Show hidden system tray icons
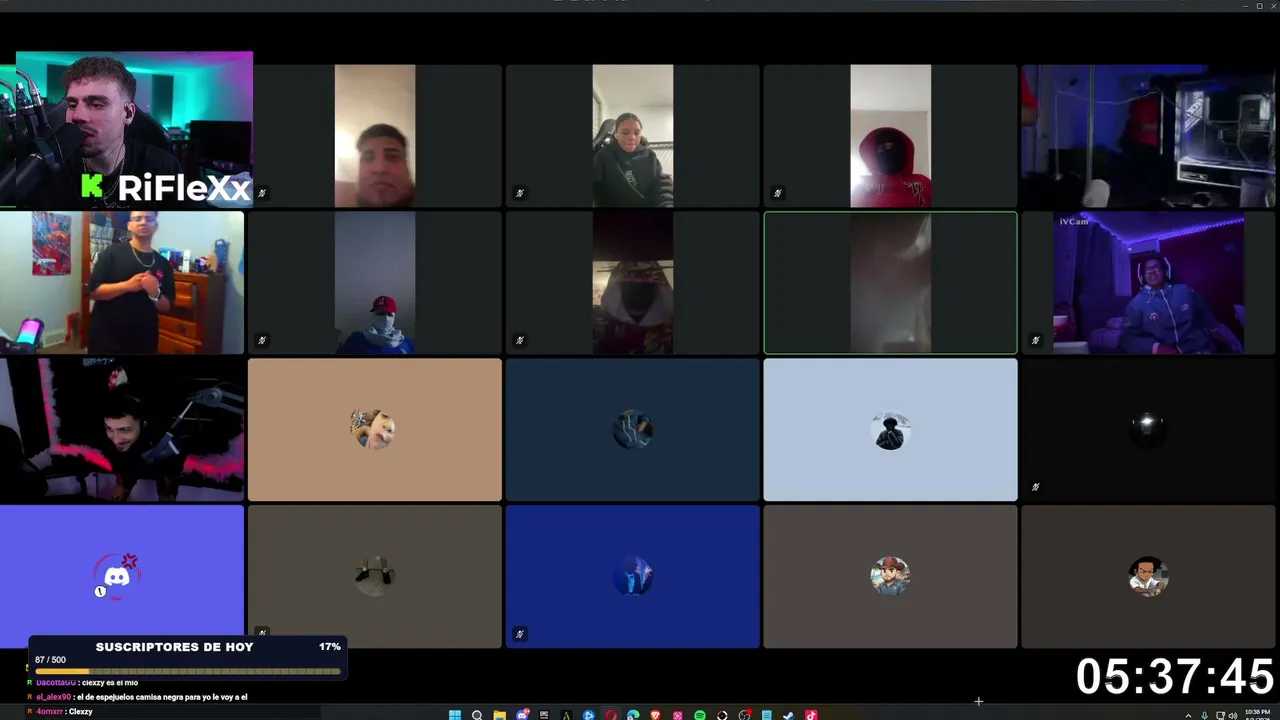Screen dimensions: 1280x720 (1189, 715)
